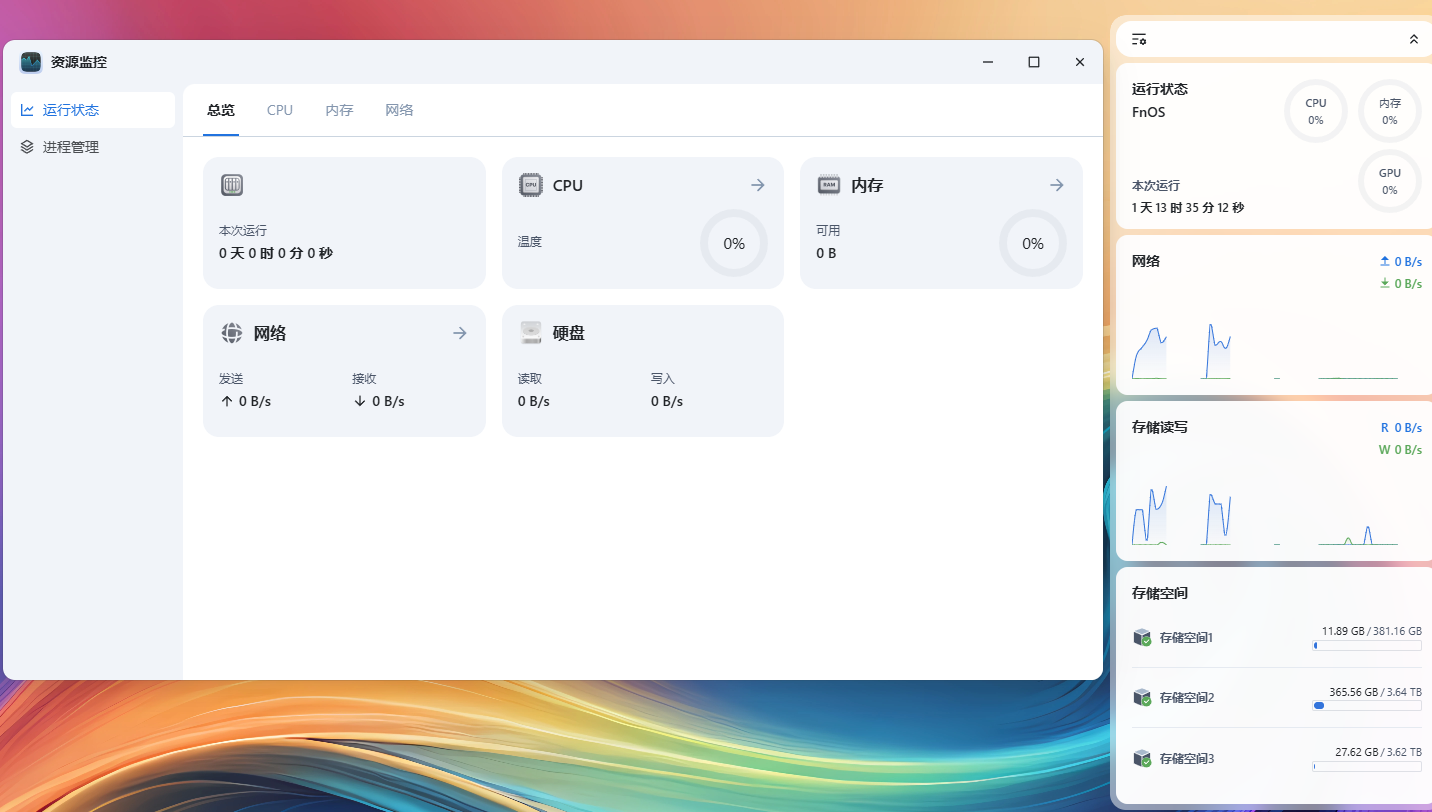Click the 发送 upload value ↑ 0 B/s

pyautogui.click(x=245, y=401)
